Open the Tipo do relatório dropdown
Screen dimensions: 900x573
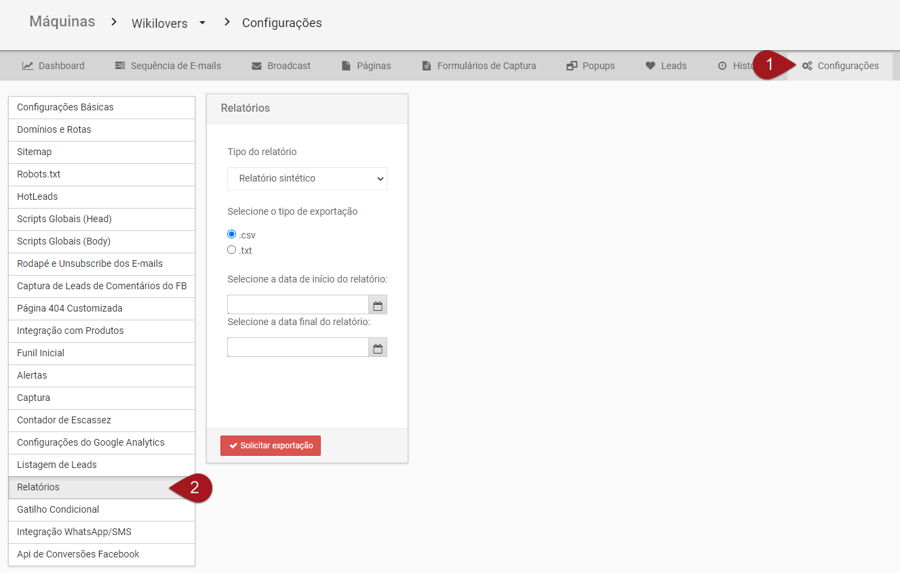tap(307, 178)
